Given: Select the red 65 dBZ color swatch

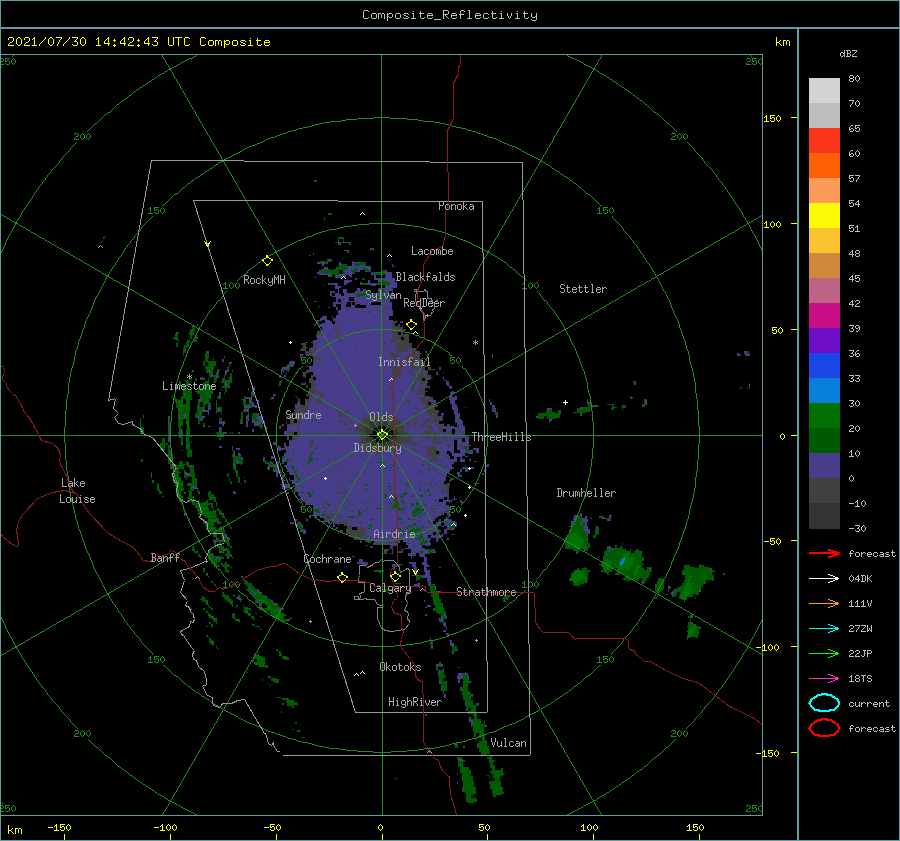Looking at the screenshot, I should [824, 141].
